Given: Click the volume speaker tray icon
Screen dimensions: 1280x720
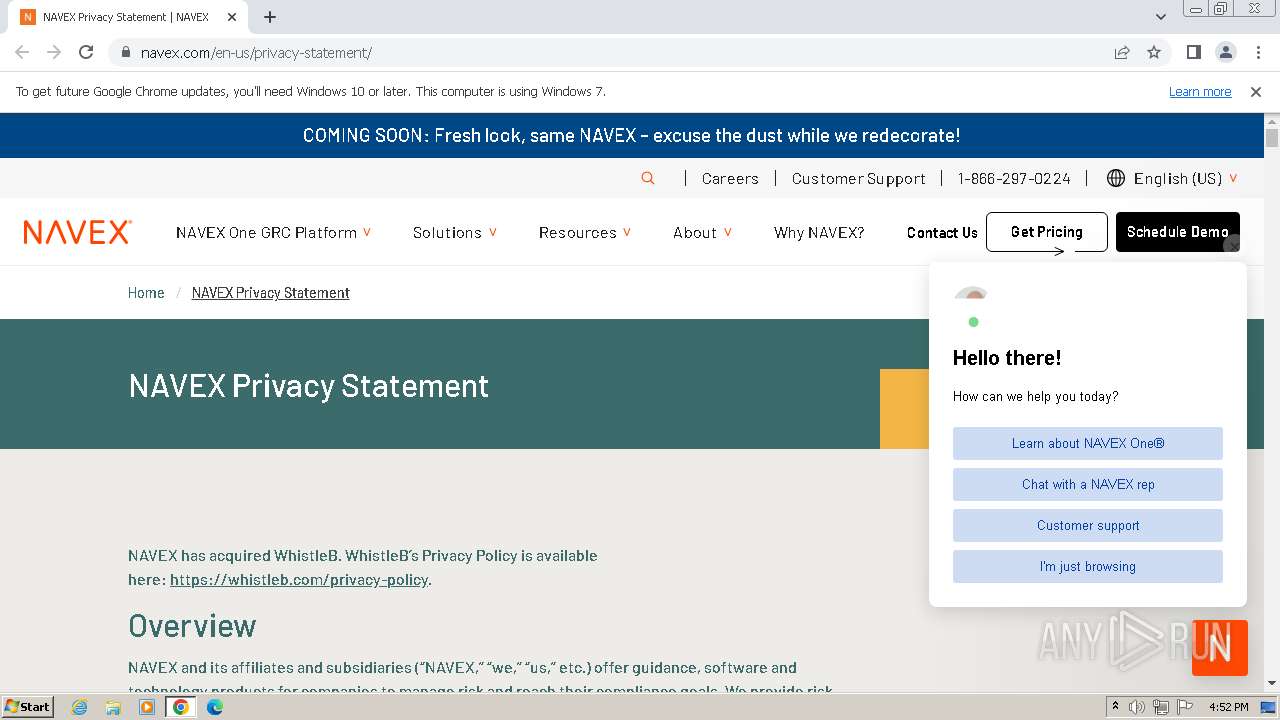Looking at the screenshot, I should pyautogui.click(x=1137, y=707).
